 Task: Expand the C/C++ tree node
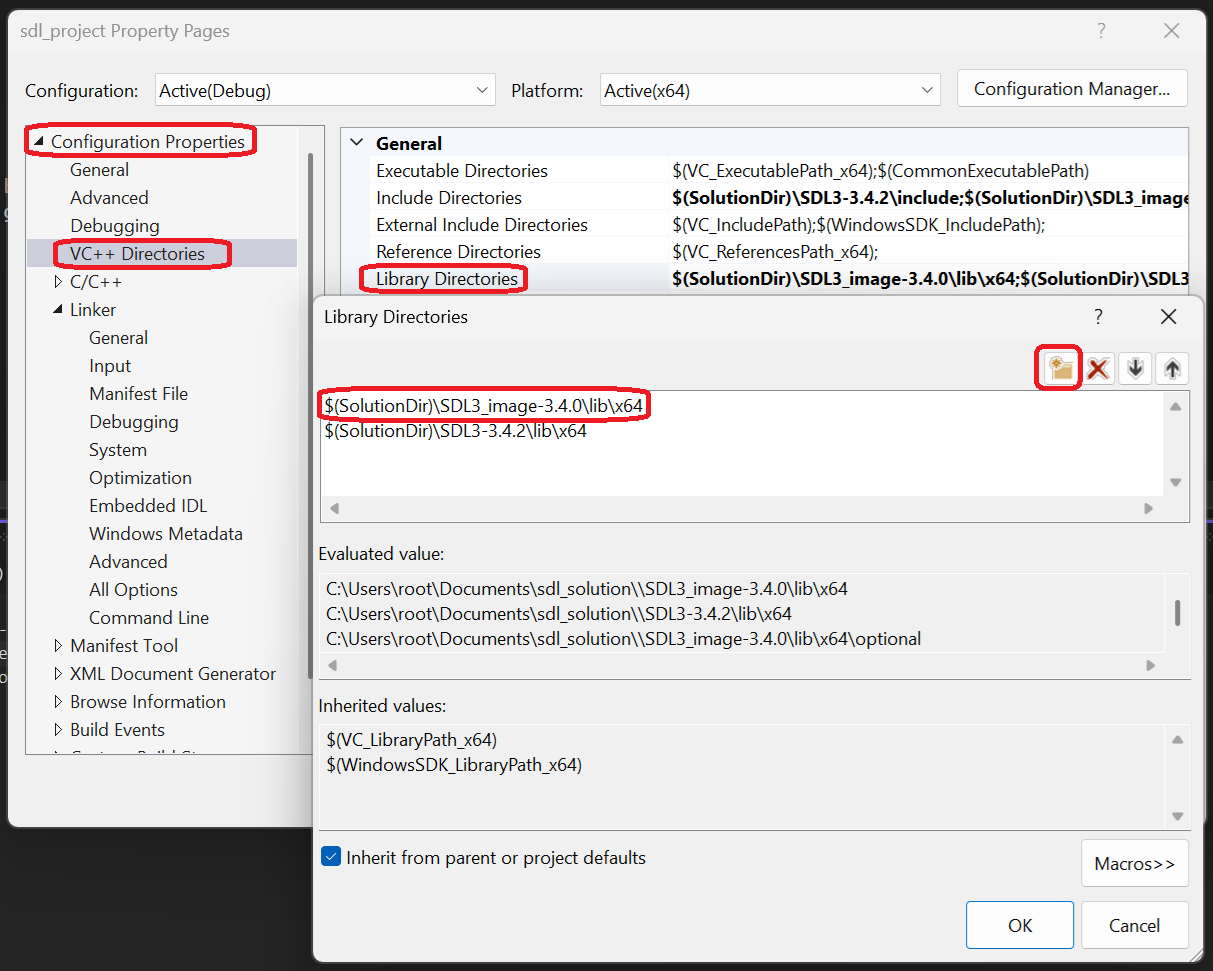pos(57,281)
